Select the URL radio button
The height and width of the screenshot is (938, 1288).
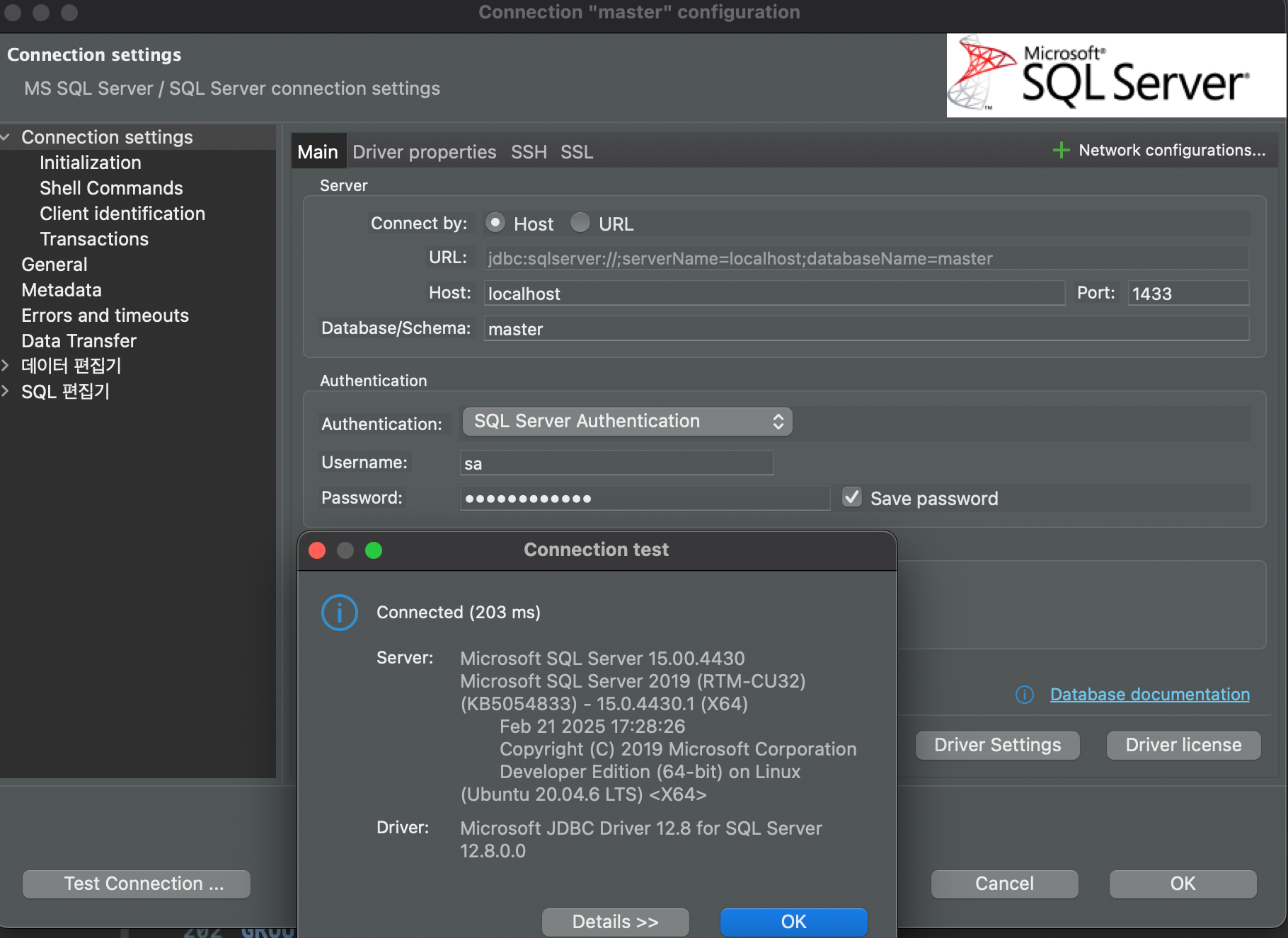point(580,223)
